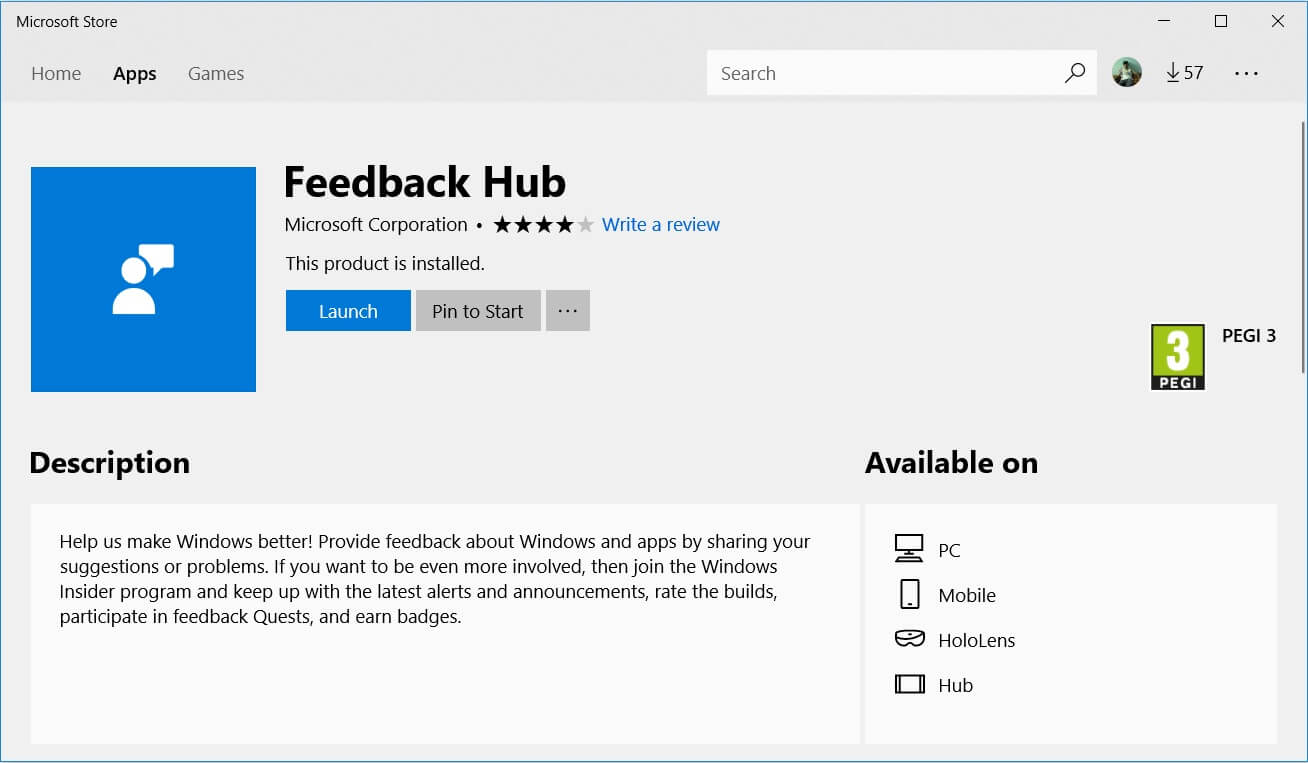The image size is (1308, 763).
Task: Open the Feedback Hub app tile
Action: 143,278
